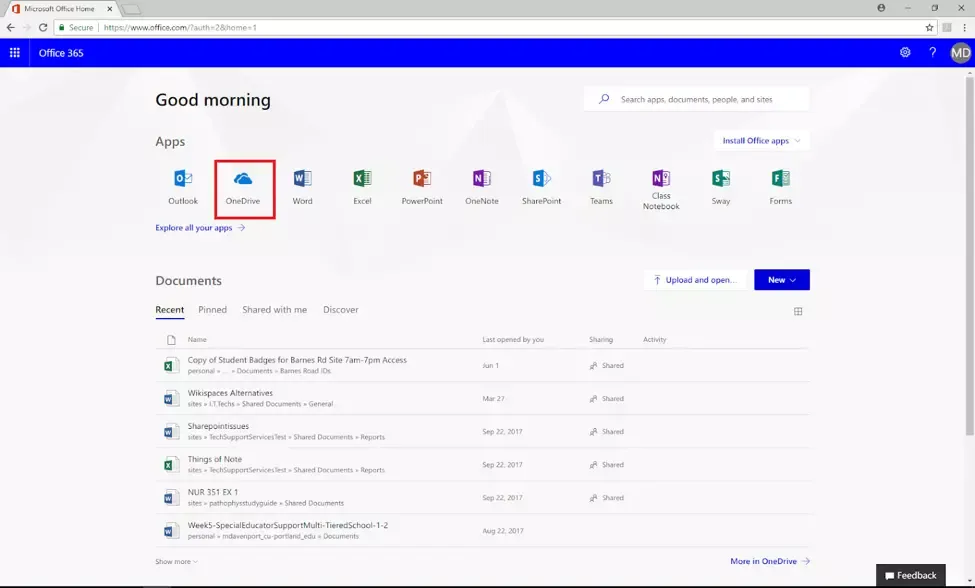Screen dimensions: 975x588
Task: Open the Chrome three-dot menu
Action: 964,27
